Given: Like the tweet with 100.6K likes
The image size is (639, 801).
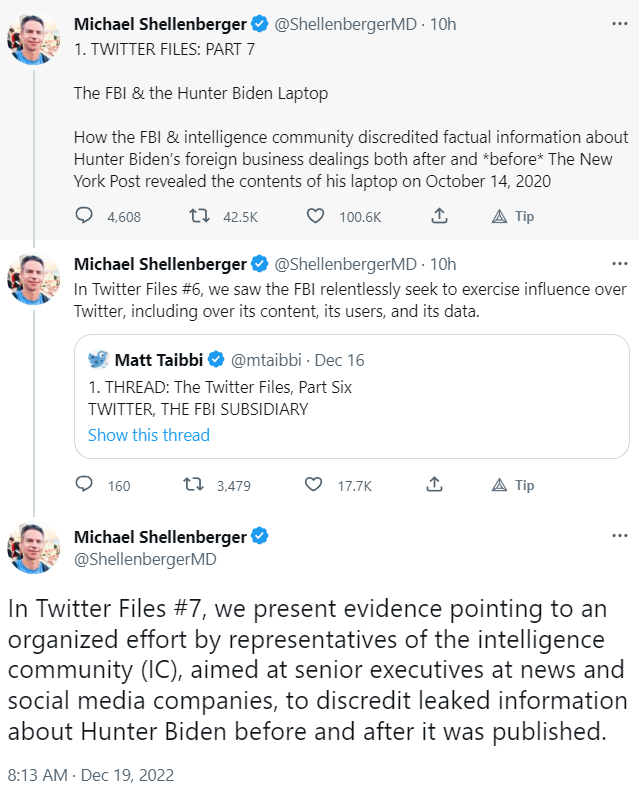Looking at the screenshot, I should click(316, 216).
